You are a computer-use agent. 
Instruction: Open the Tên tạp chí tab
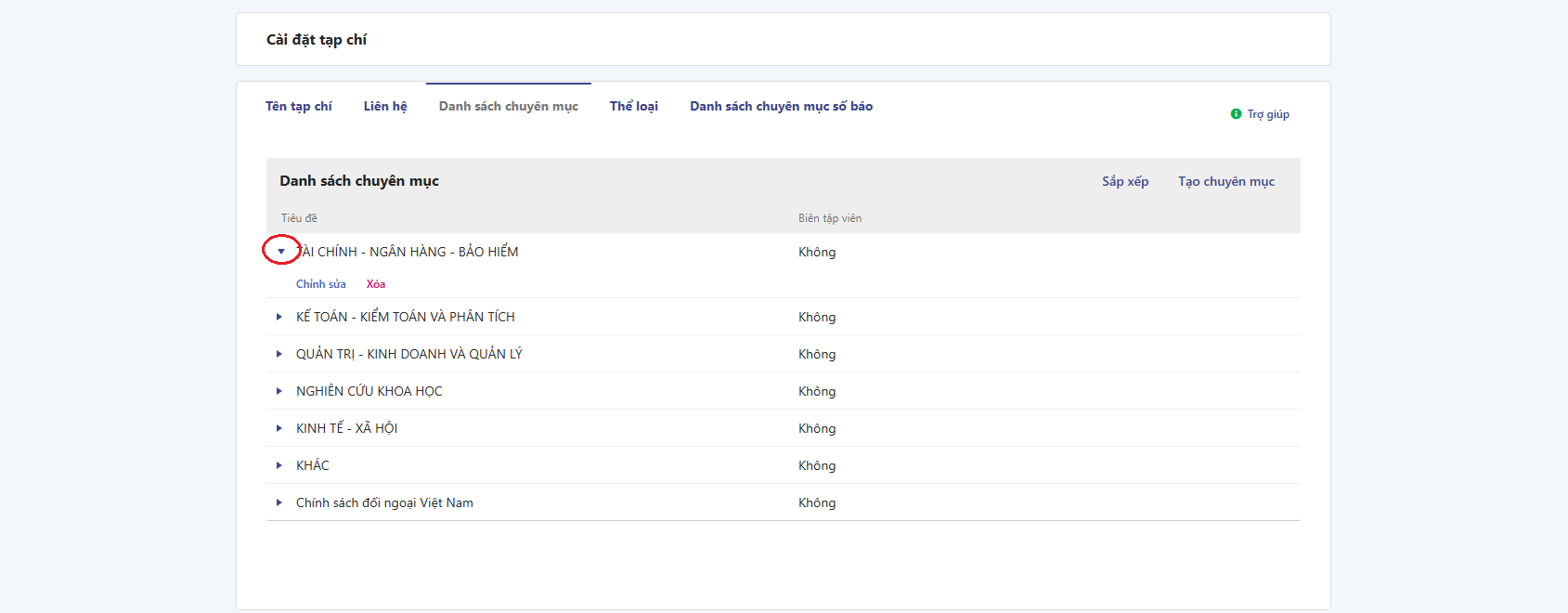point(298,107)
